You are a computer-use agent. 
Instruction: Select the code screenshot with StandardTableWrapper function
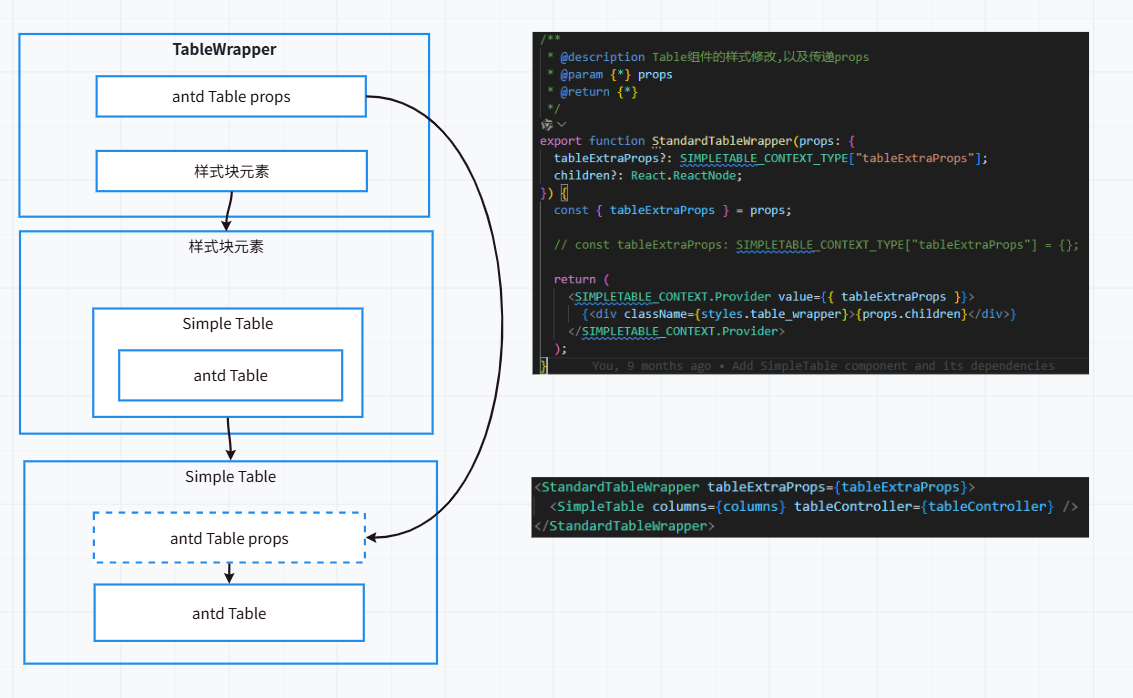(x=810, y=203)
